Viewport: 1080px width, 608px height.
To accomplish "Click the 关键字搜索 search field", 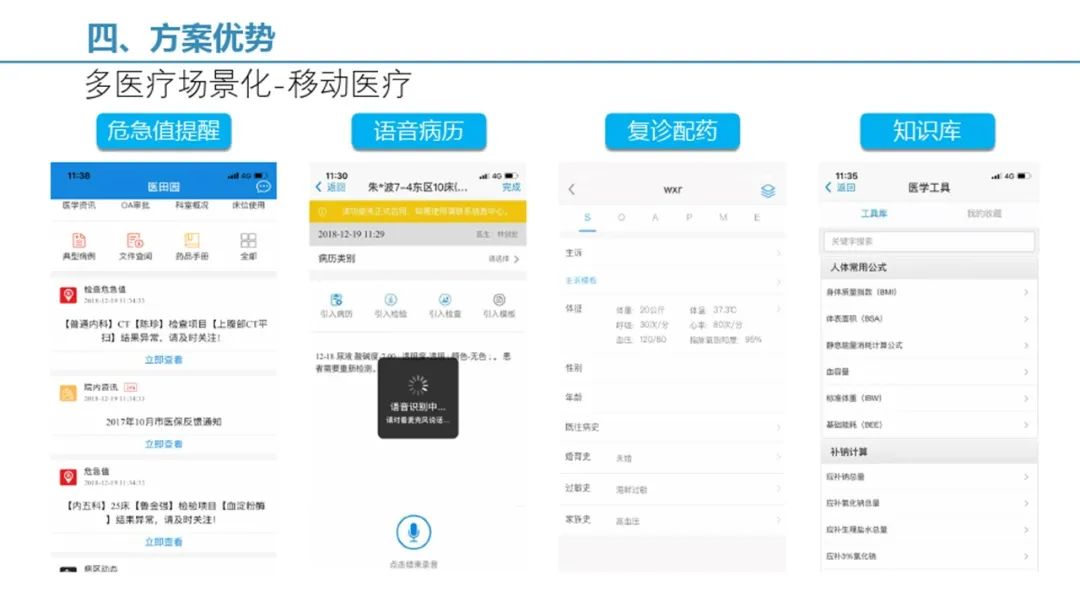I will point(929,241).
